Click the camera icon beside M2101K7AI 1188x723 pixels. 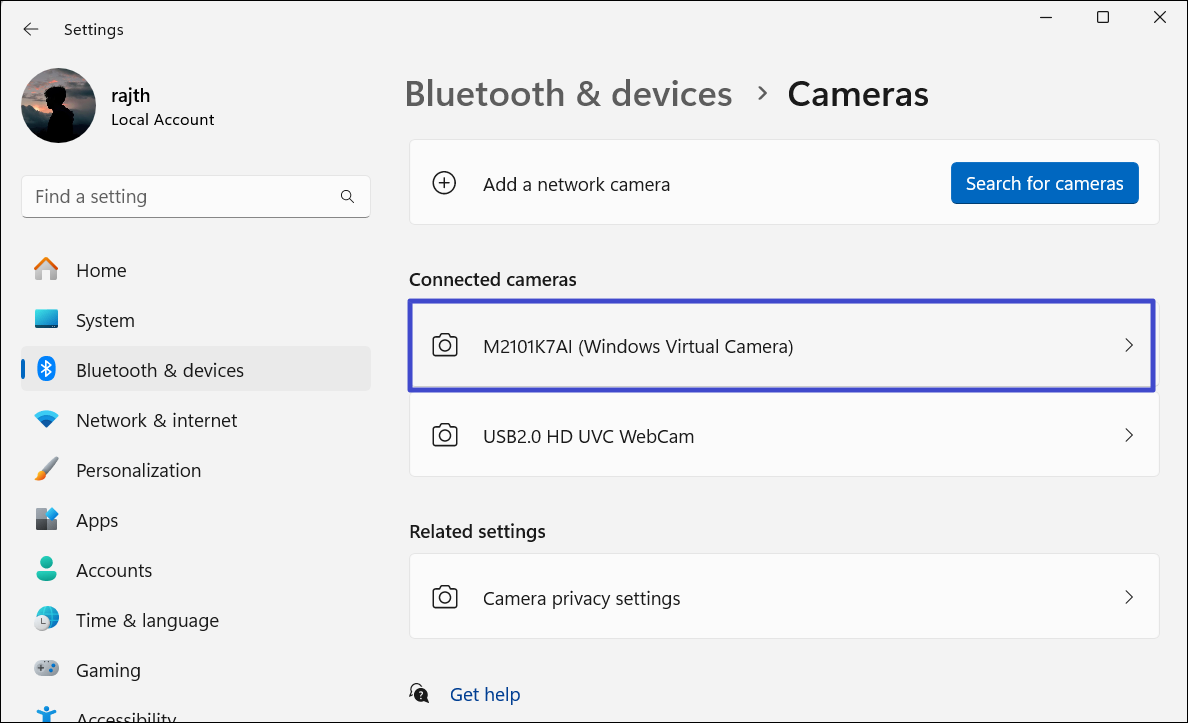tap(445, 346)
